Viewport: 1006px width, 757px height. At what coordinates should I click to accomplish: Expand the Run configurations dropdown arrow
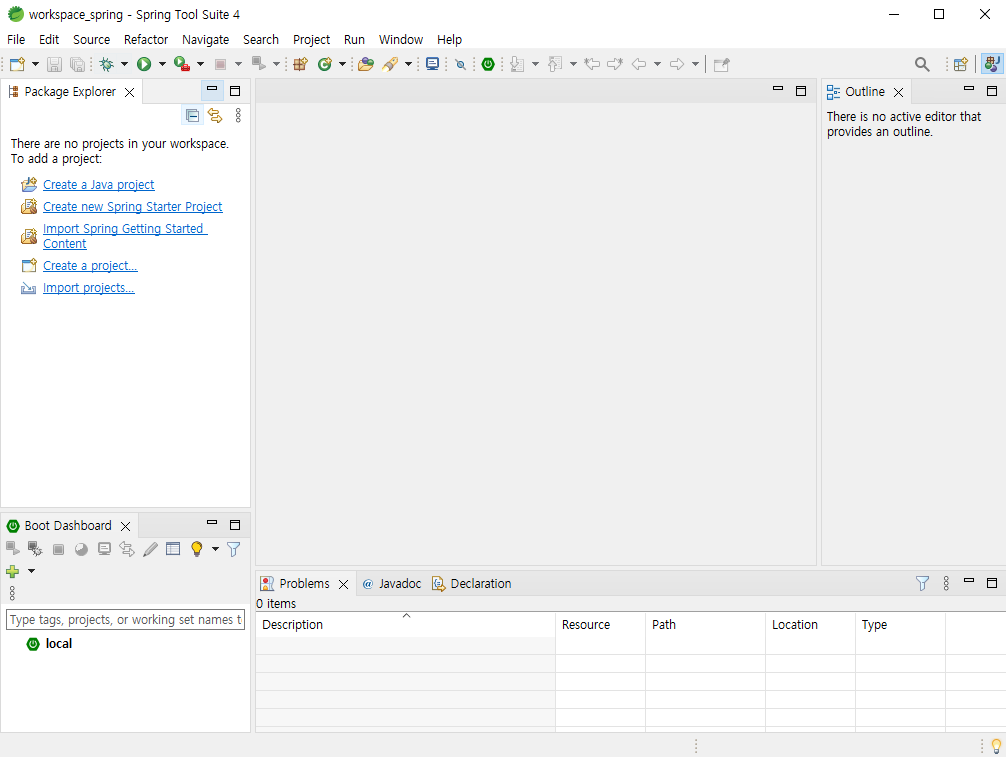[162, 64]
